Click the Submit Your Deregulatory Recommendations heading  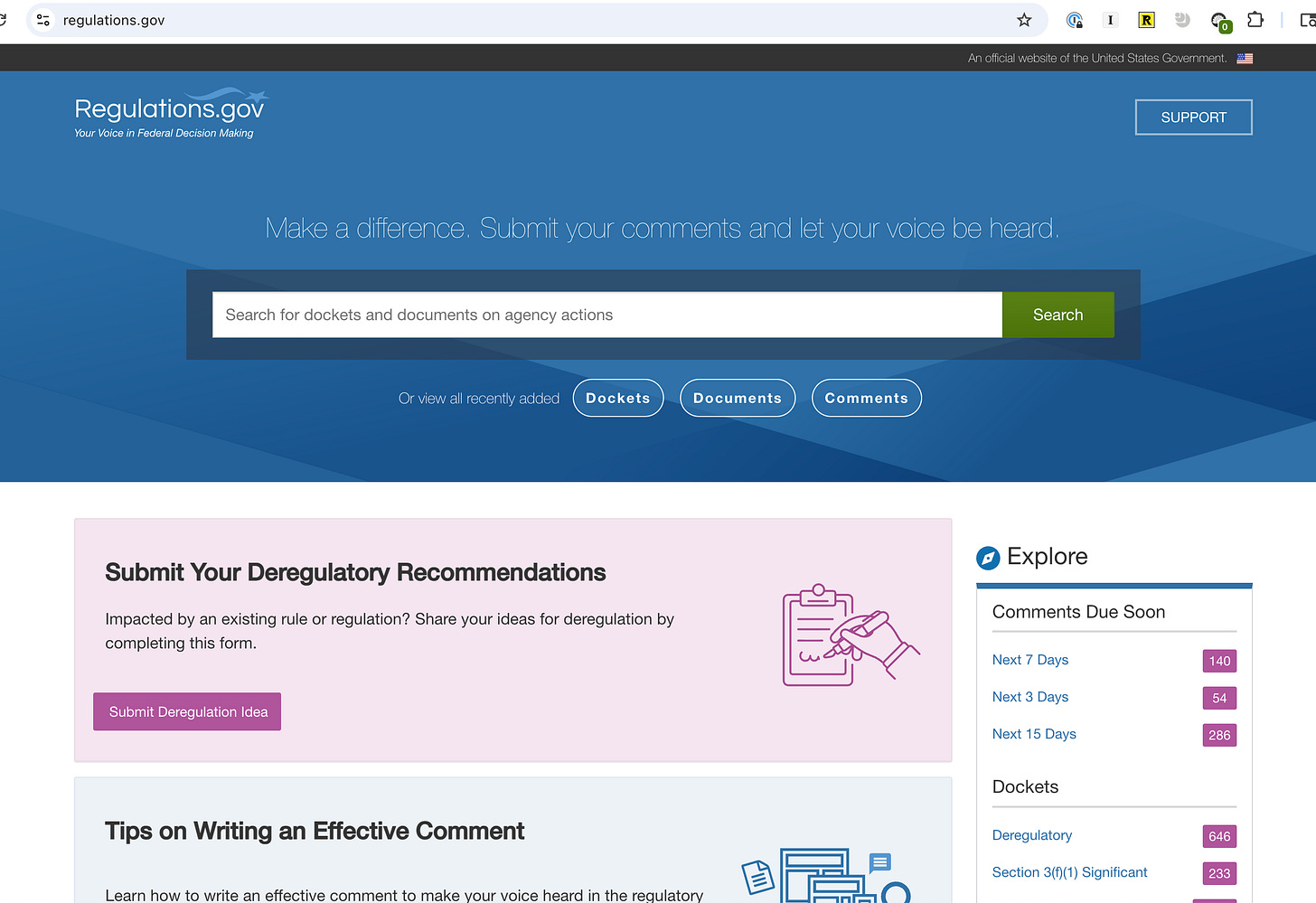click(355, 572)
